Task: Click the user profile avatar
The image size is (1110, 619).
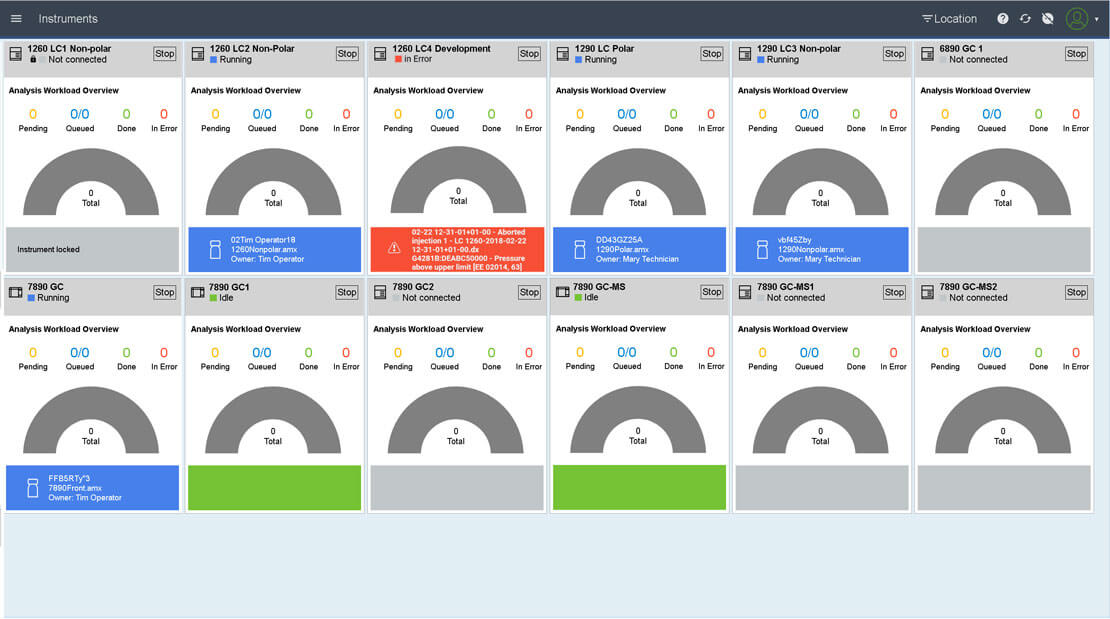Action: click(1075, 18)
